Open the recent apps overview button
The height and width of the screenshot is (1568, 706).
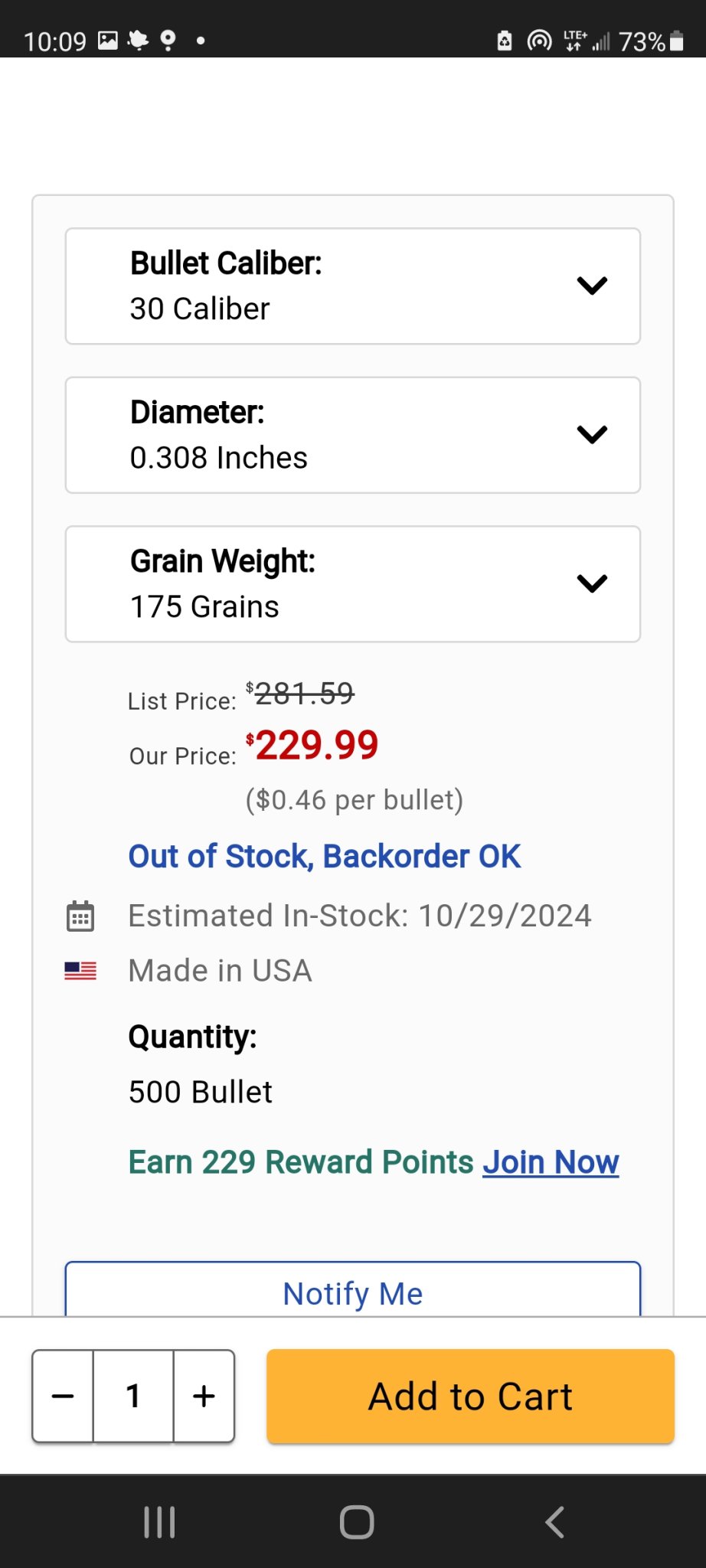tap(159, 1522)
